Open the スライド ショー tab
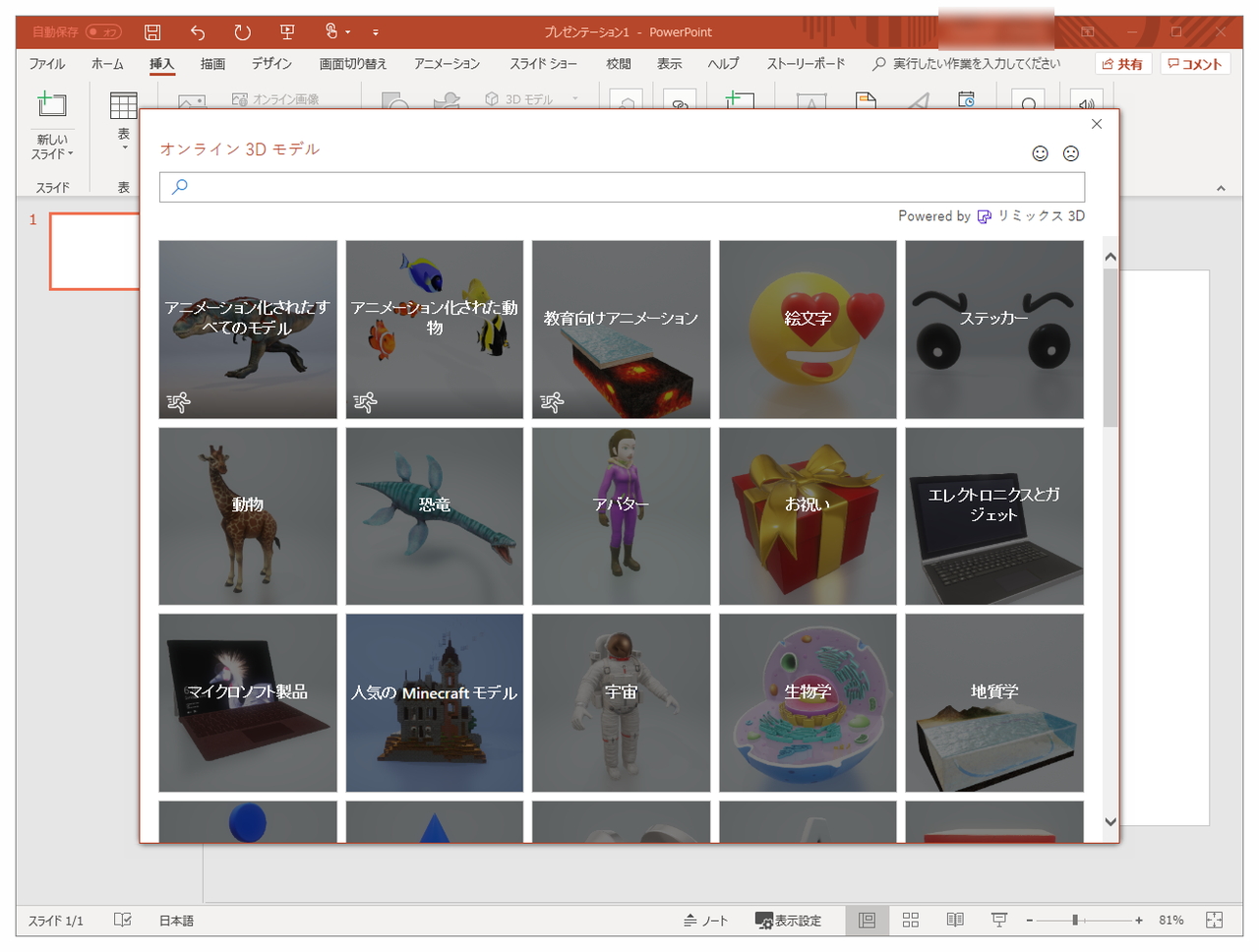This screenshot has height=952, width=1259. point(543,64)
